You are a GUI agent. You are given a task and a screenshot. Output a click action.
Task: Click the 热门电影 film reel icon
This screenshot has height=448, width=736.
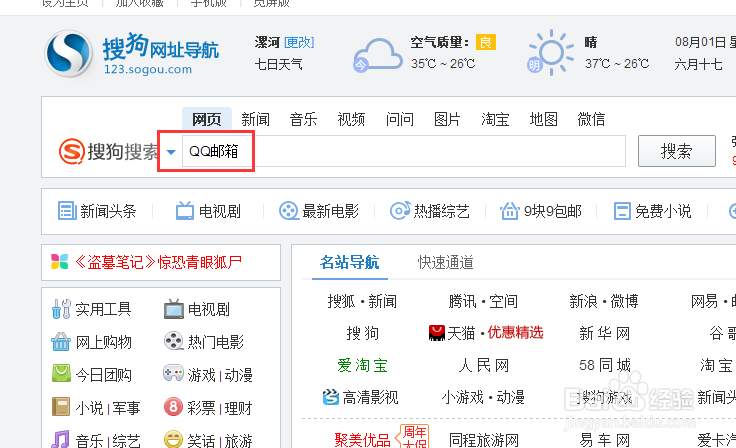click(x=174, y=341)
